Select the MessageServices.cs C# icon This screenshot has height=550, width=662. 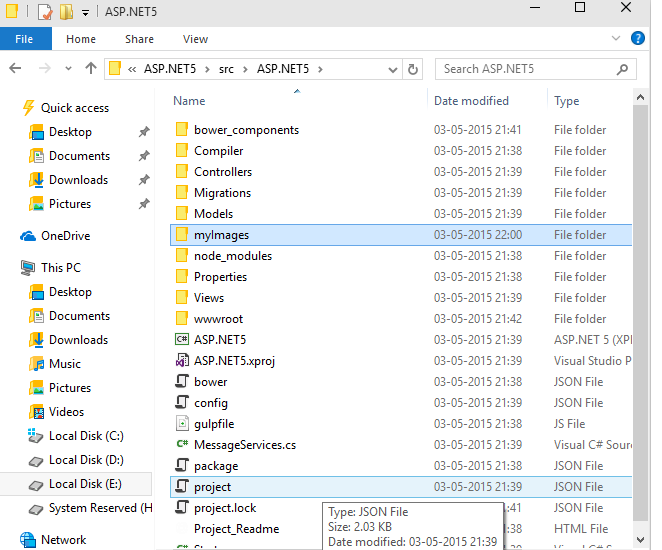click(x=182, y=444)
